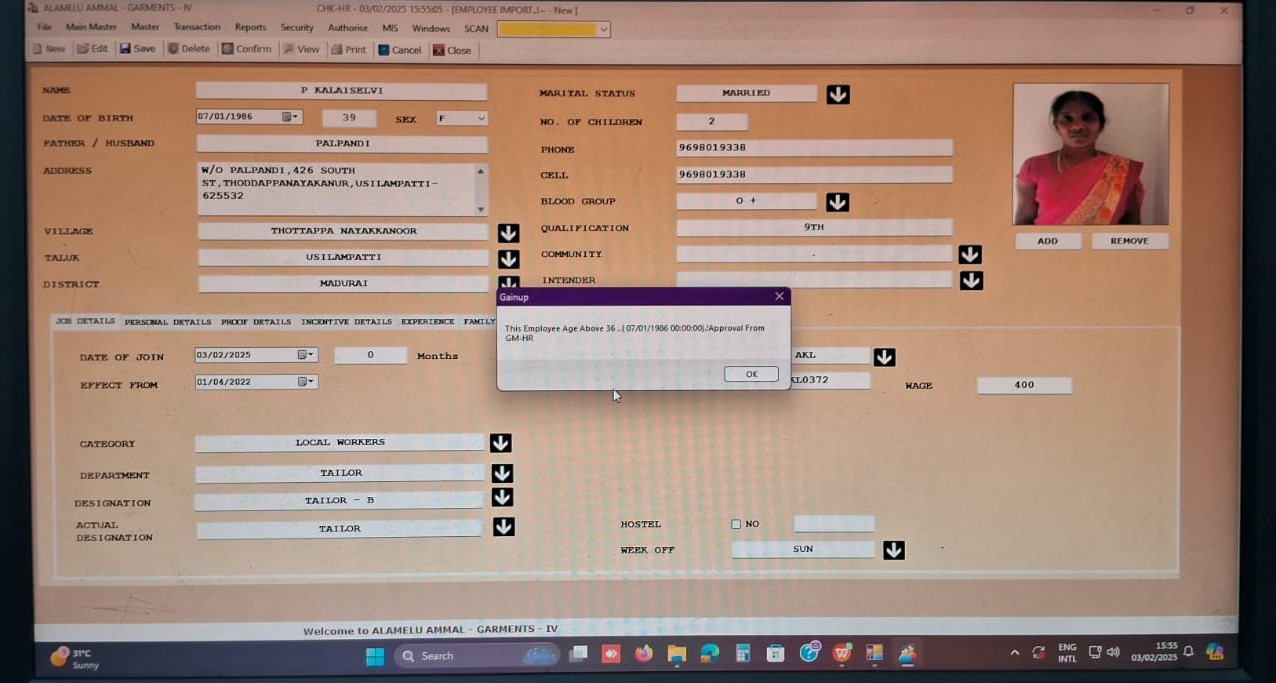This screenshot has width=1276, height=683.
Task: Expand the Week Off arrow selector
Action: tap(893, 550)
